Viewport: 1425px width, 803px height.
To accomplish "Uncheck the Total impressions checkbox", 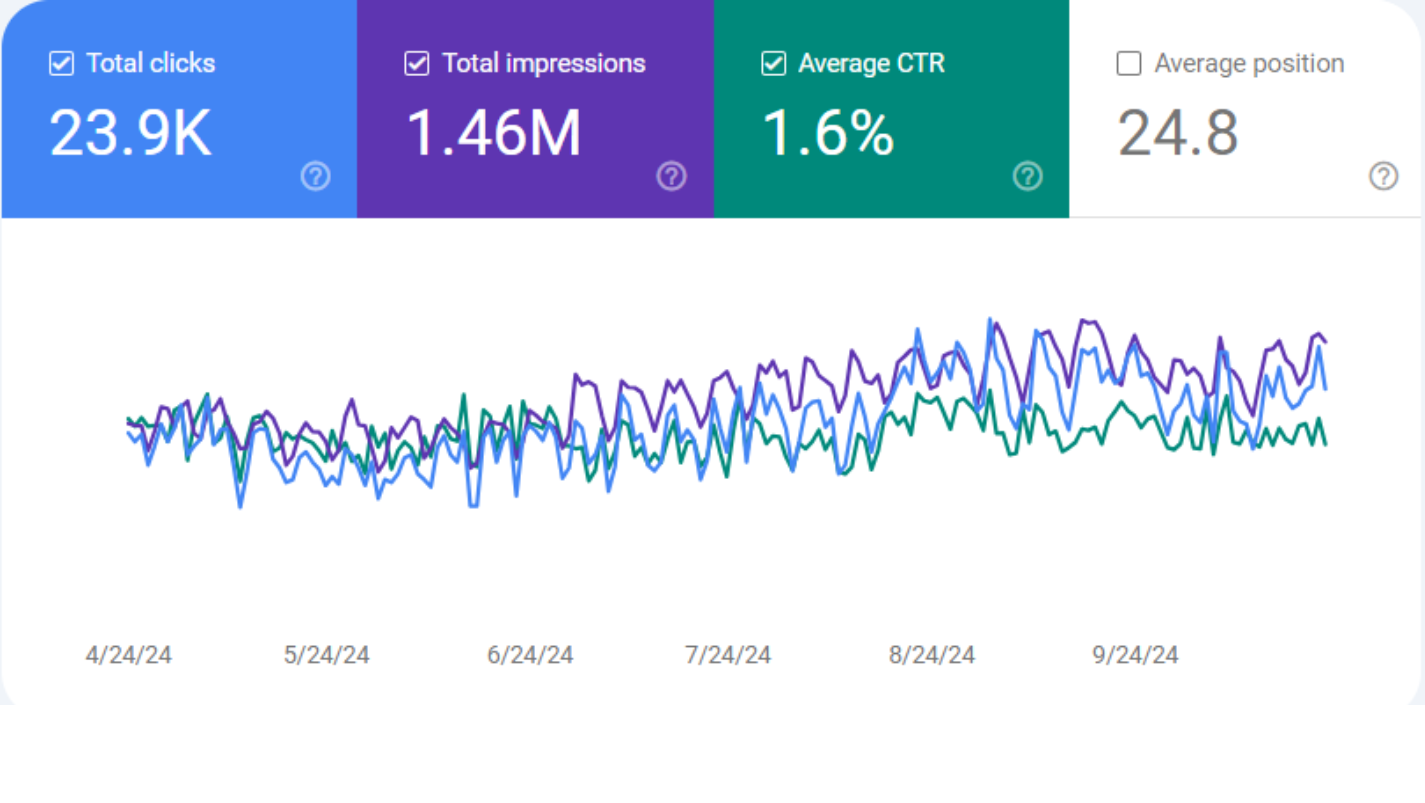I will (416, 64).
